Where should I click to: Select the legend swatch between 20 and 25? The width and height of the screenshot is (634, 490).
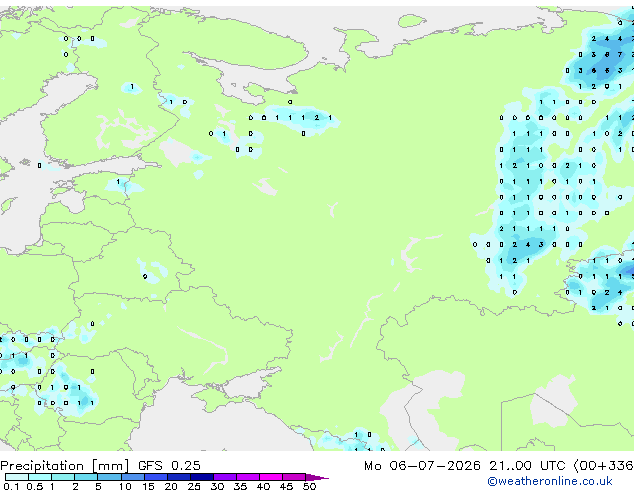click(179, 477)
